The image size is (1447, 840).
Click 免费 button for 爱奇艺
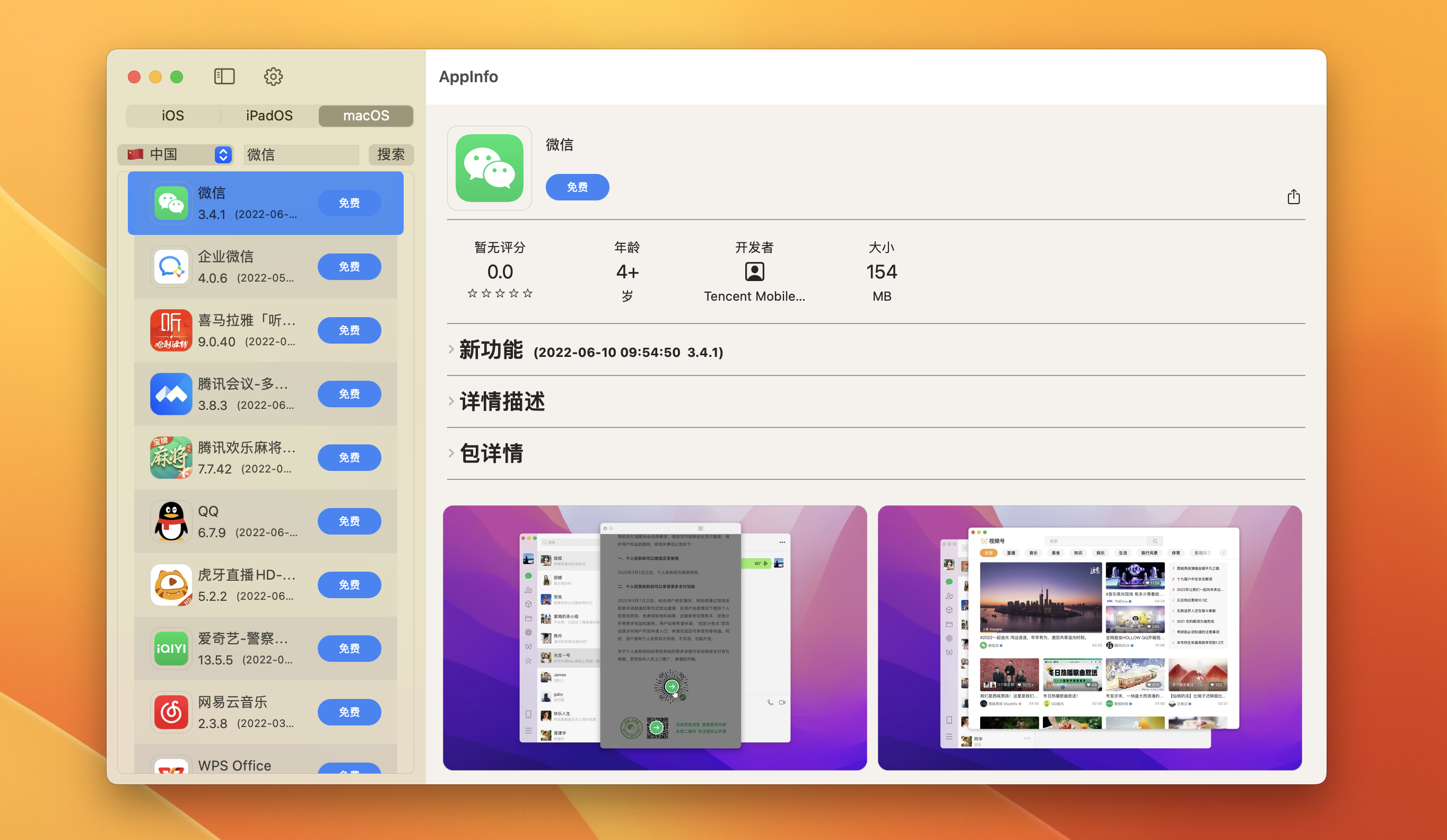point(349,649)
